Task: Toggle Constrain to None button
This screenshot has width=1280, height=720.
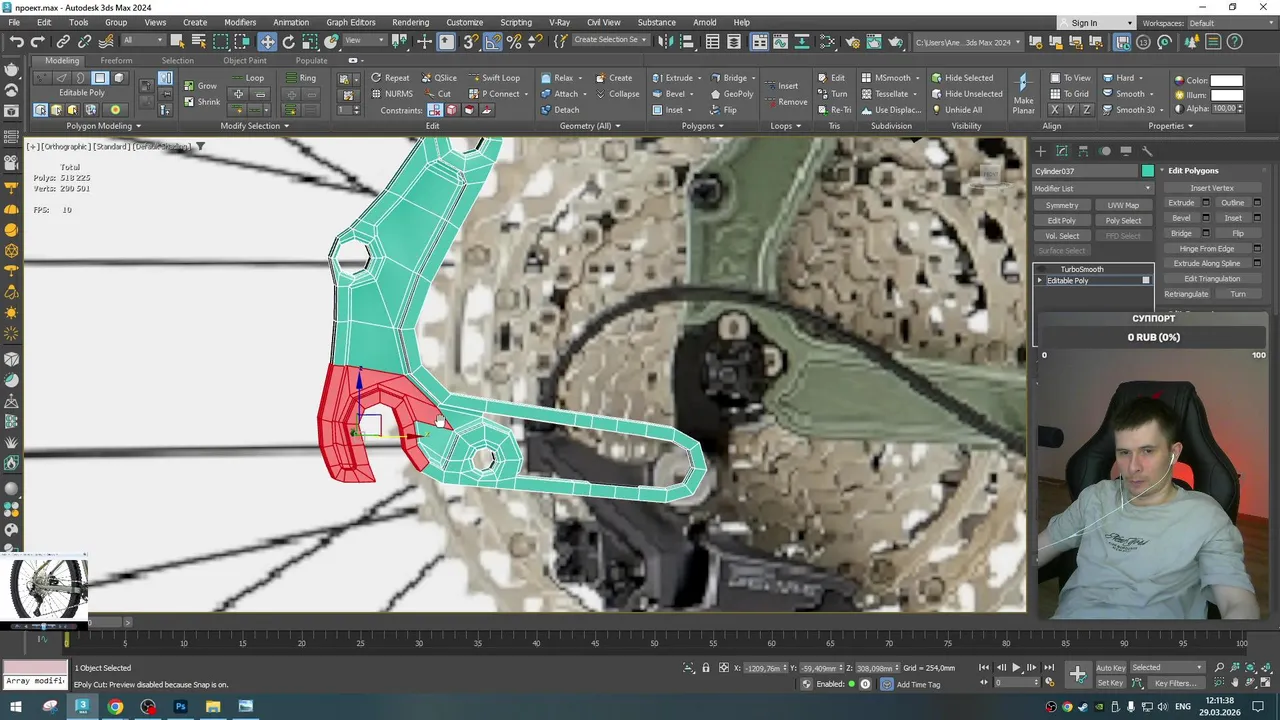Action: click(x=435, y=110)
